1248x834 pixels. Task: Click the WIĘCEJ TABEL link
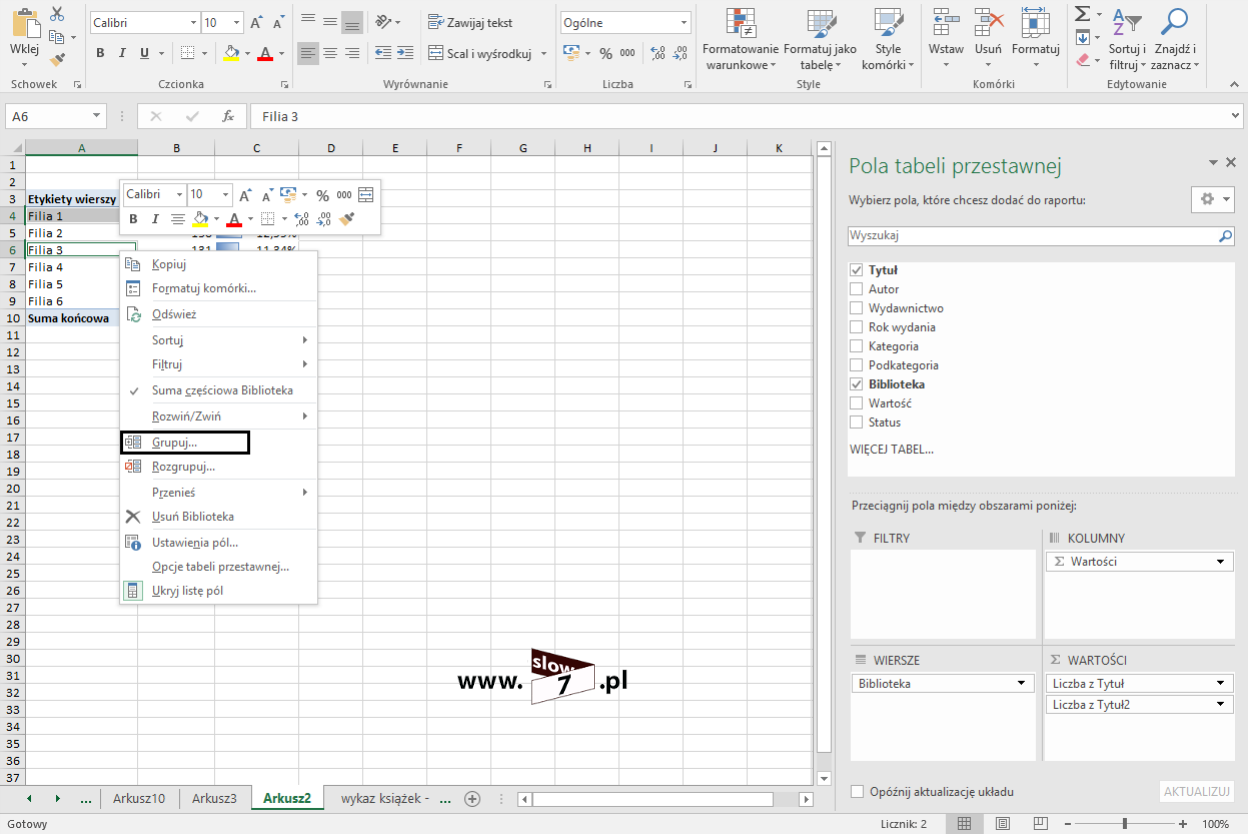coord(891,449)
